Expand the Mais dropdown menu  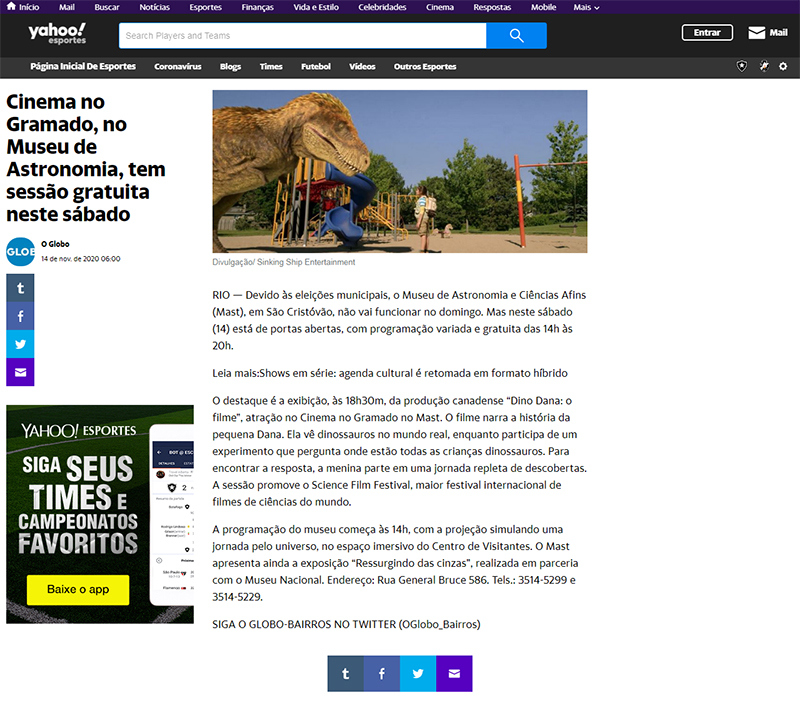tap(586, 7)
